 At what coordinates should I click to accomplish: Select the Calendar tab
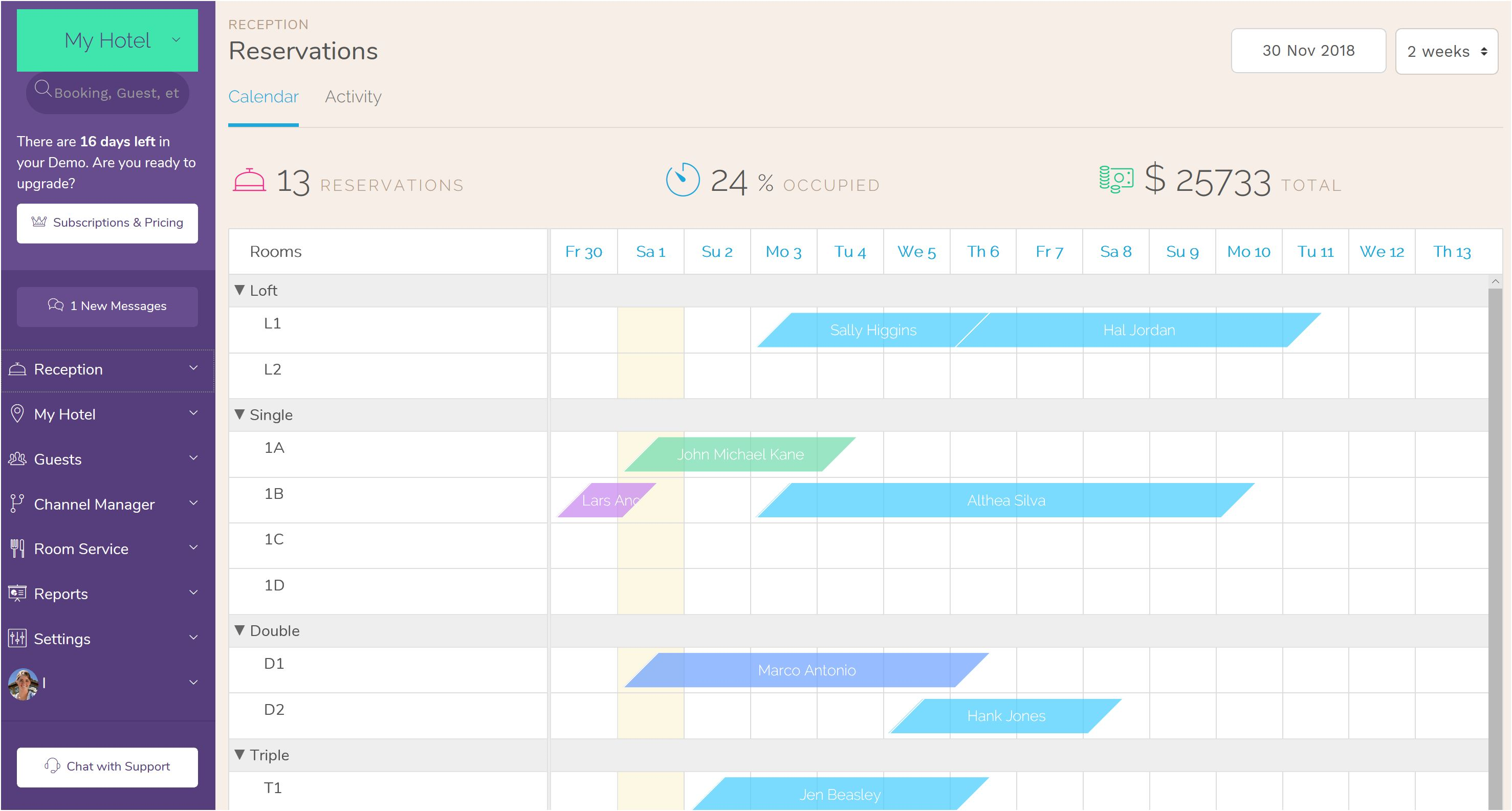264,97
